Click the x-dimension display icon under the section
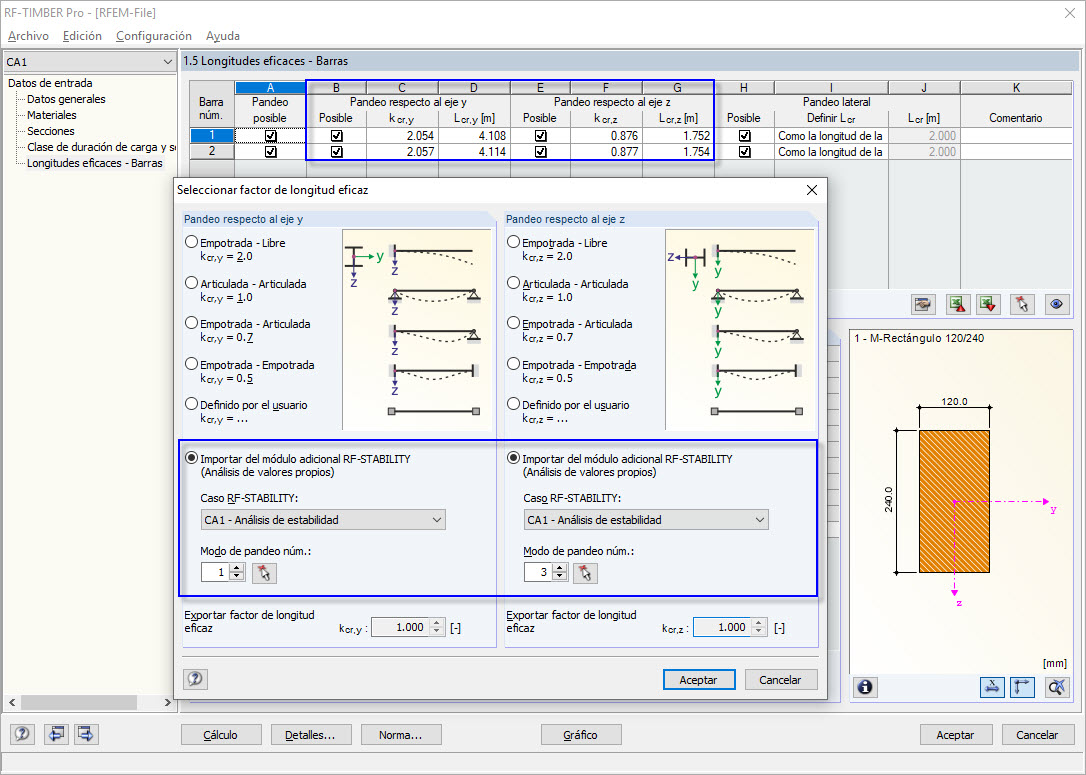 click(x=992, y=687)
